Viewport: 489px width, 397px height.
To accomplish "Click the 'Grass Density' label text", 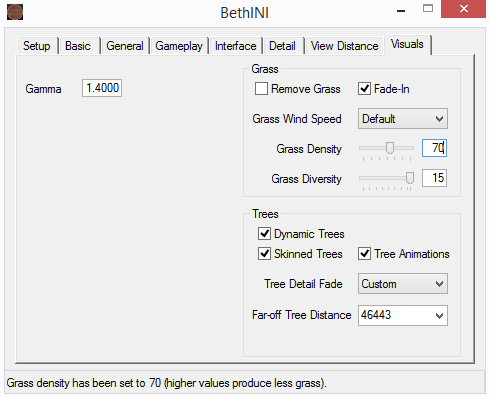I will pyautogui.click(x=309, y=149).
